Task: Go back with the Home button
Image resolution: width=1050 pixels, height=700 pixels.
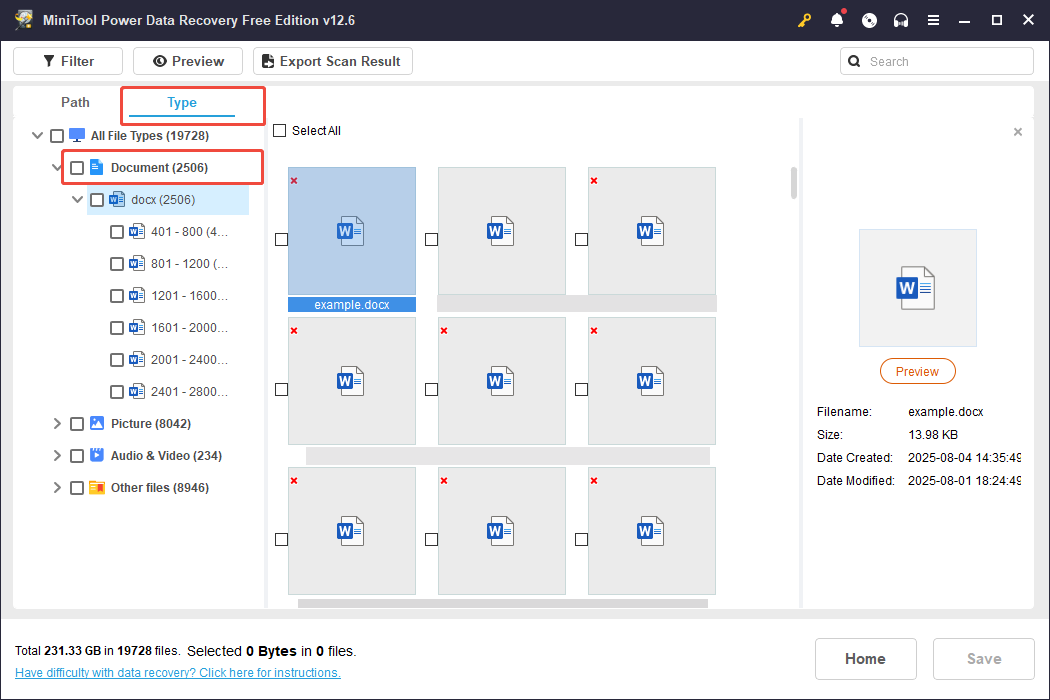Action: (x=865, y=658)
